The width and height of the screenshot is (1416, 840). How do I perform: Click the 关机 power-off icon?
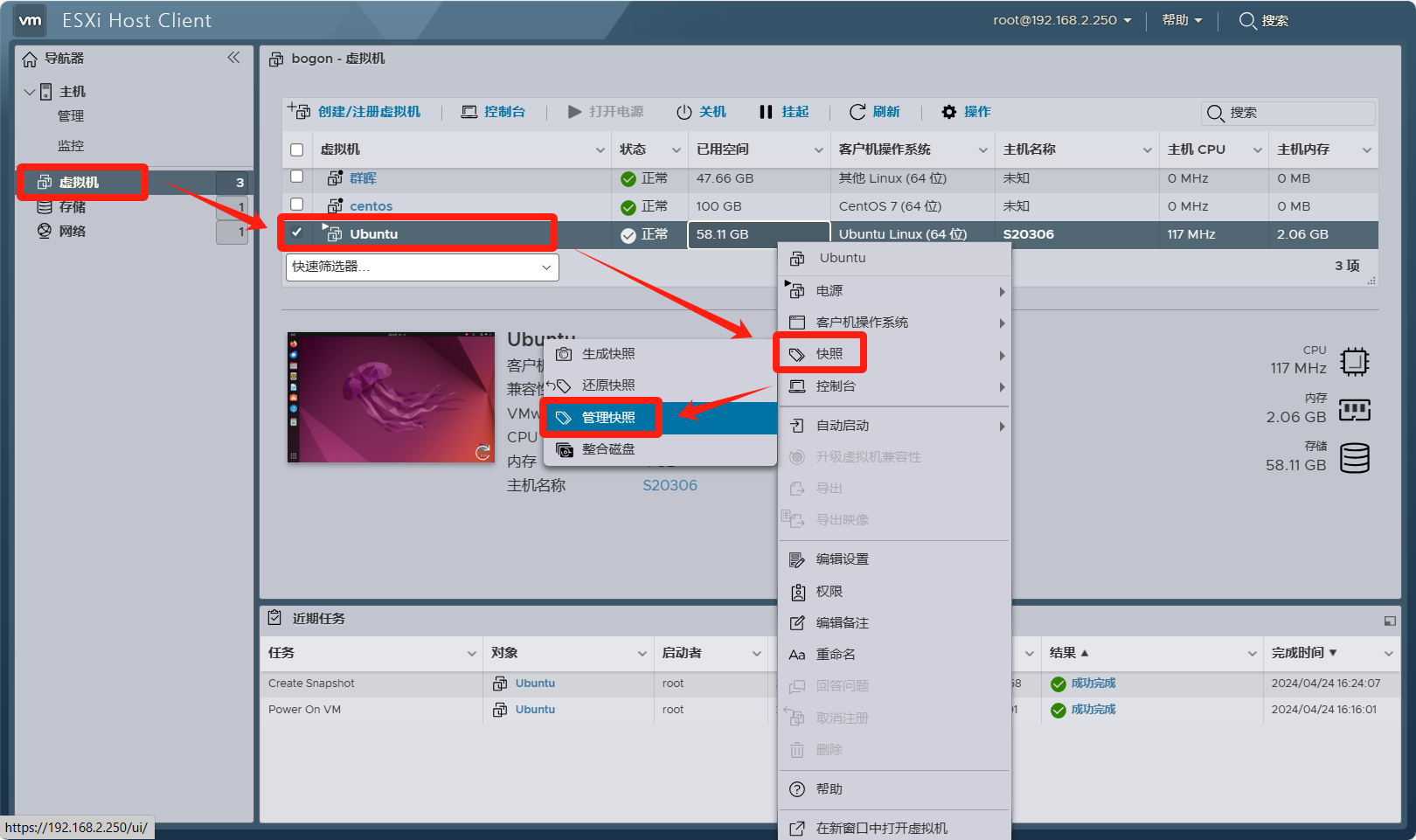click(x=684, y=112)
